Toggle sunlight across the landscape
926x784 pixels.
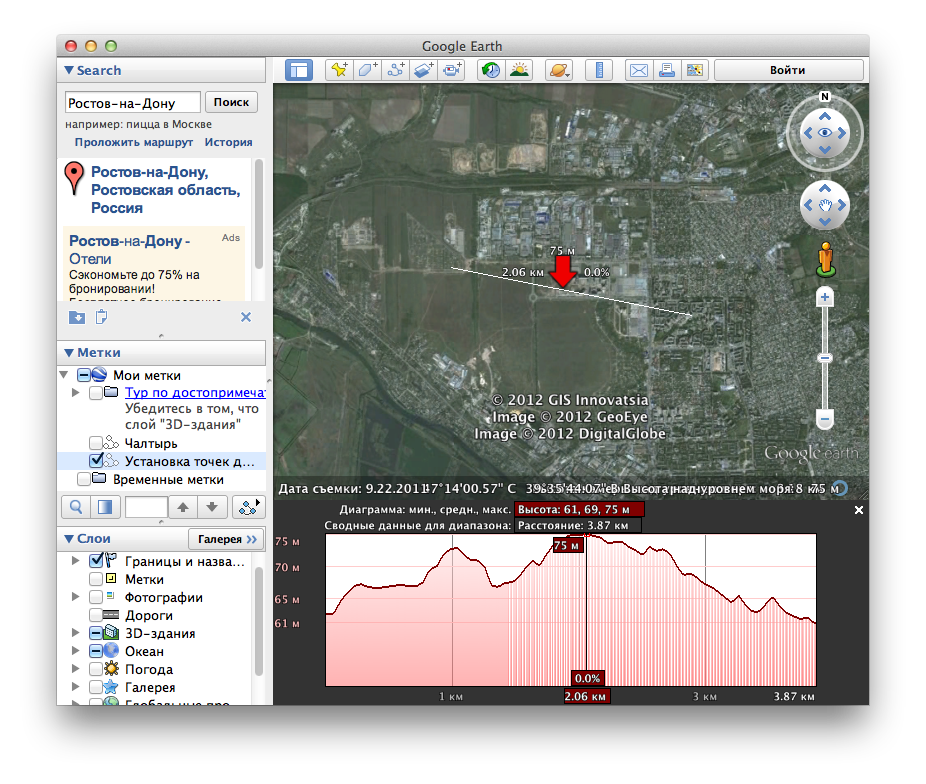tap(519, 70)
